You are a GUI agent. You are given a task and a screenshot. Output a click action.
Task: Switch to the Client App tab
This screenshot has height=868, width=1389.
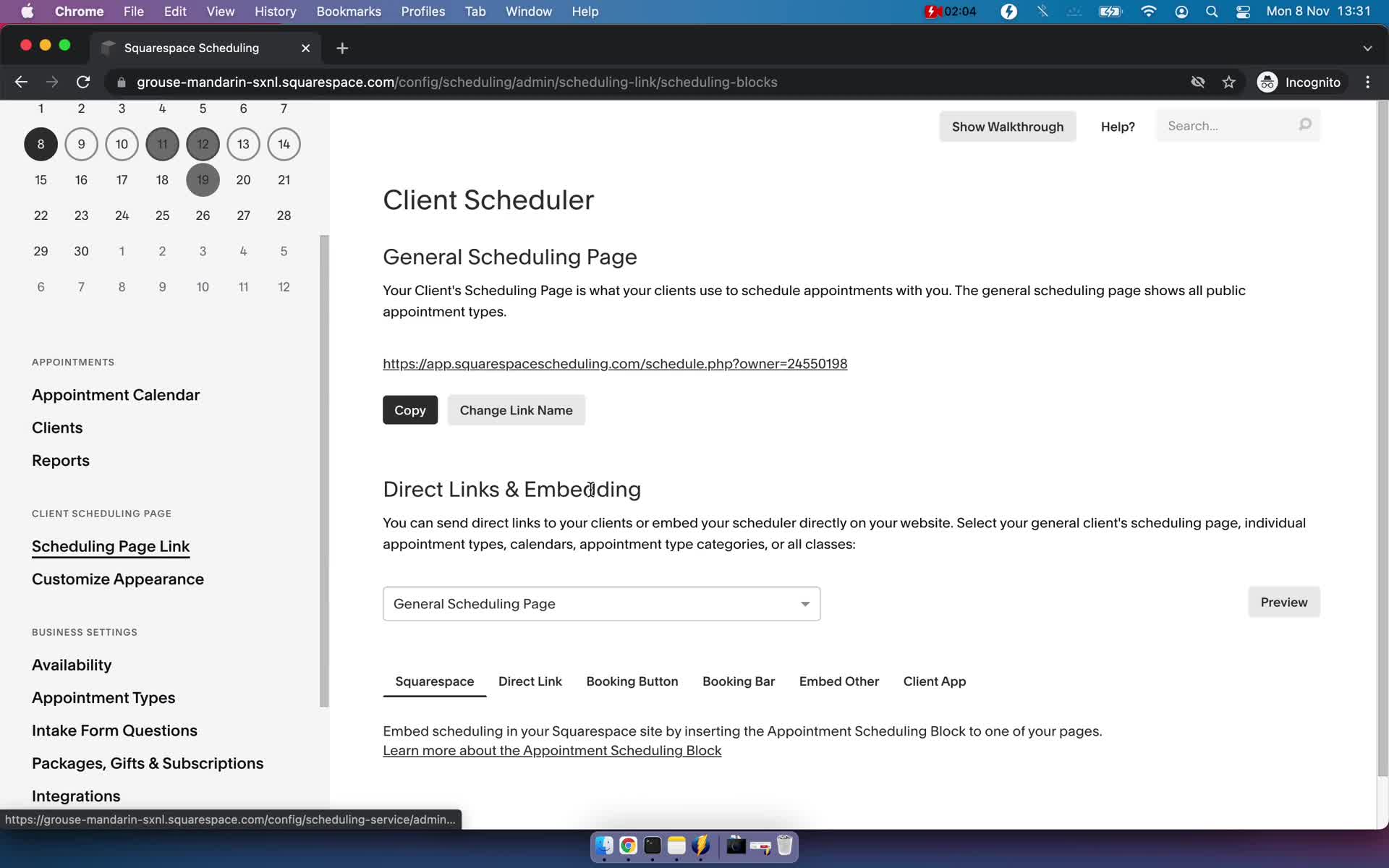point(934,681)
